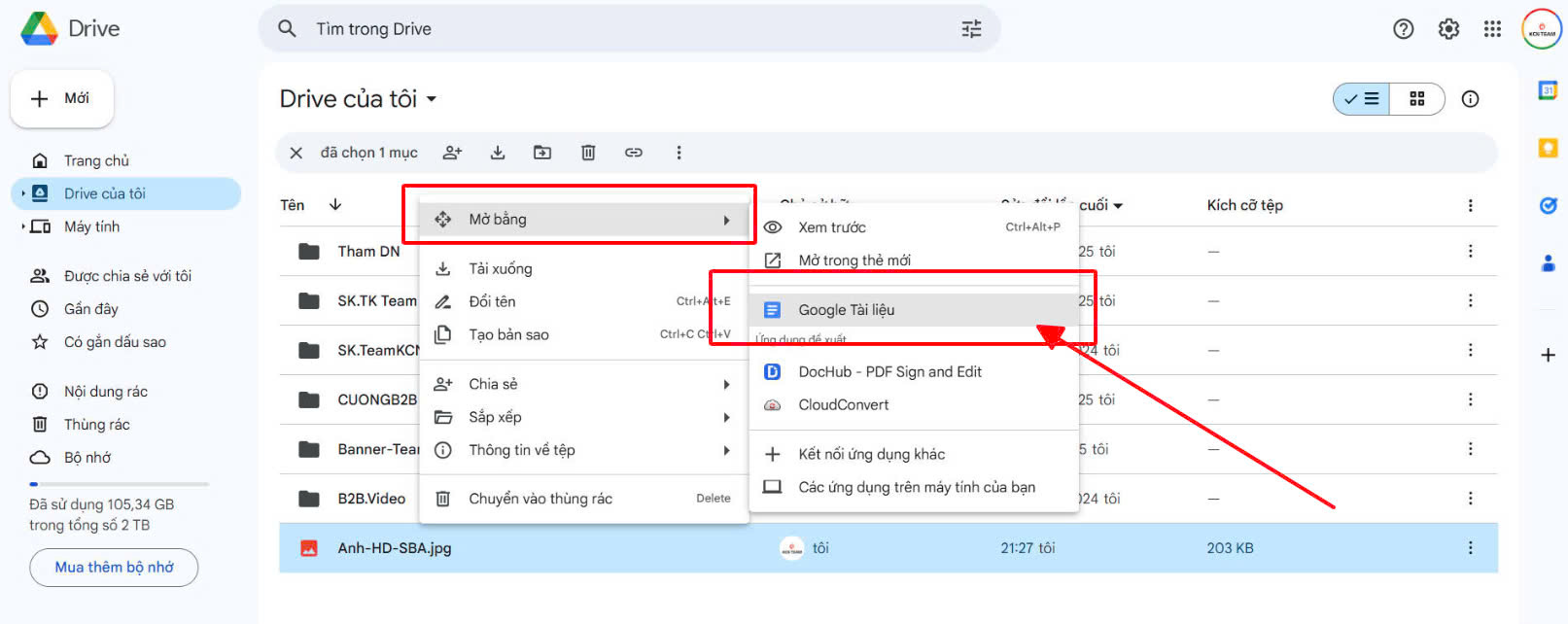This screenshot has width=1568, height=624.
Task: Click the move-to-folder toolbar icon
Action: 542,153
